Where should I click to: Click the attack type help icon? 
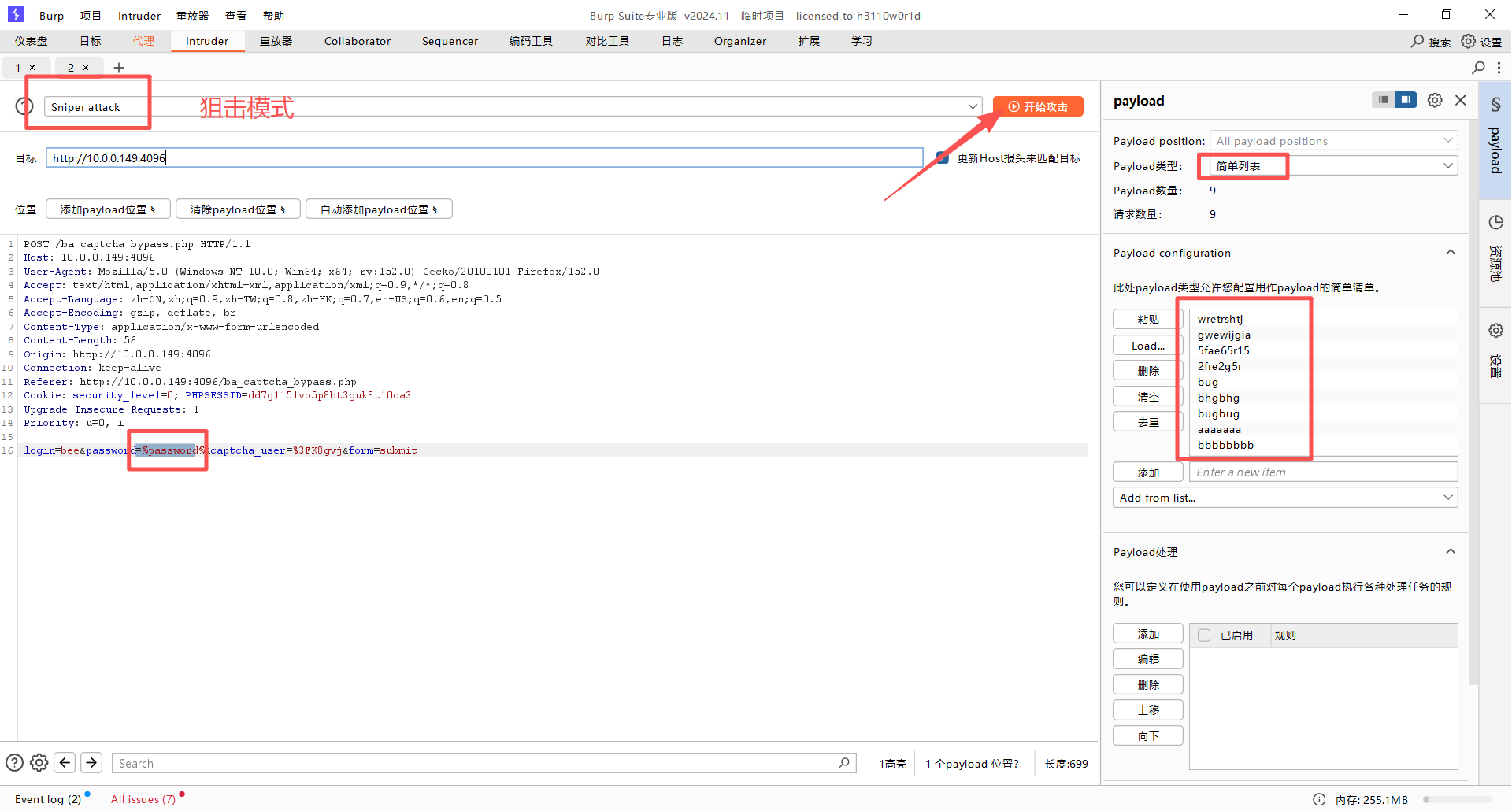(x=24, y=106)
